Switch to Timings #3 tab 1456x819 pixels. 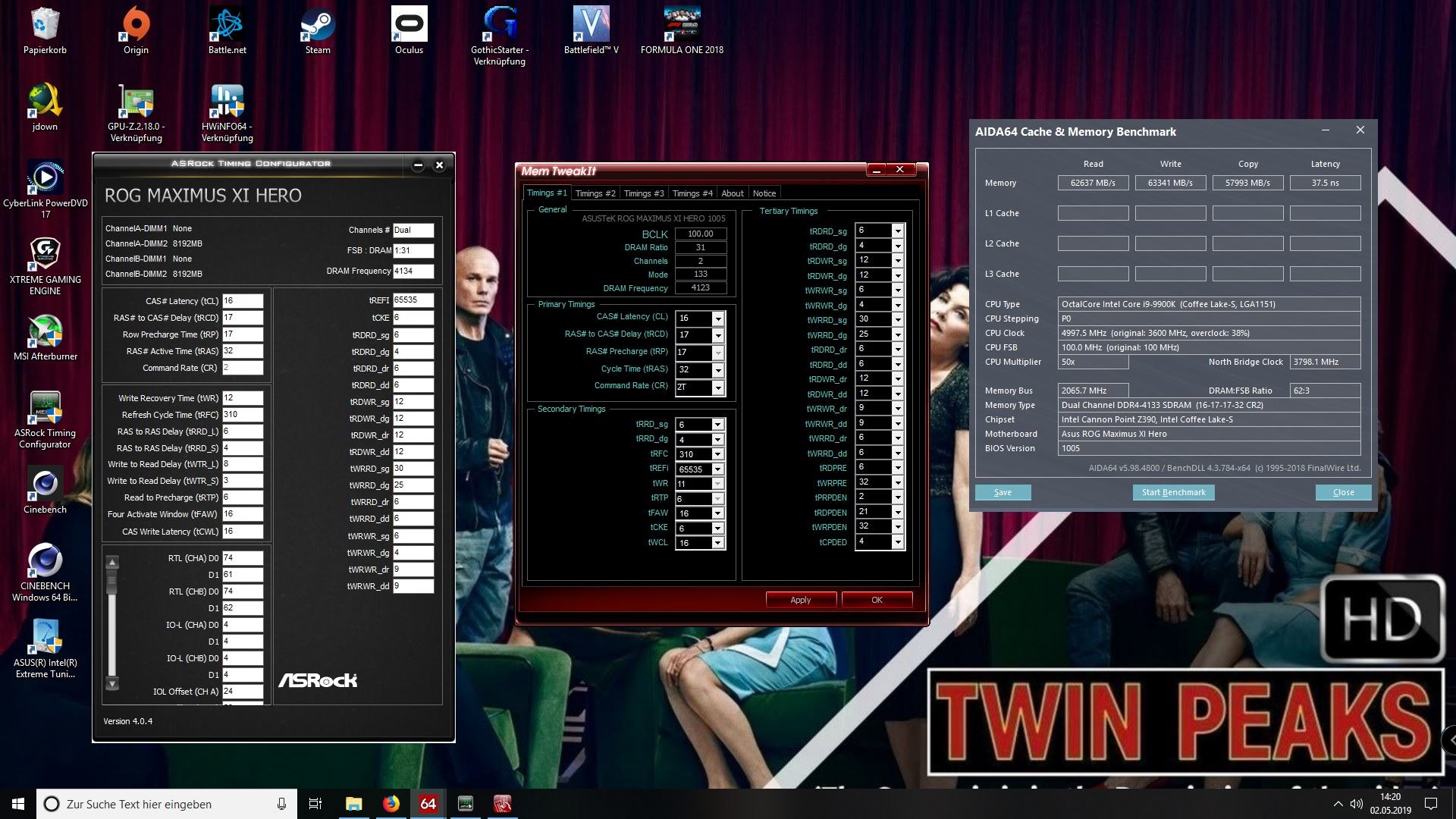click(x=644, y=193)
